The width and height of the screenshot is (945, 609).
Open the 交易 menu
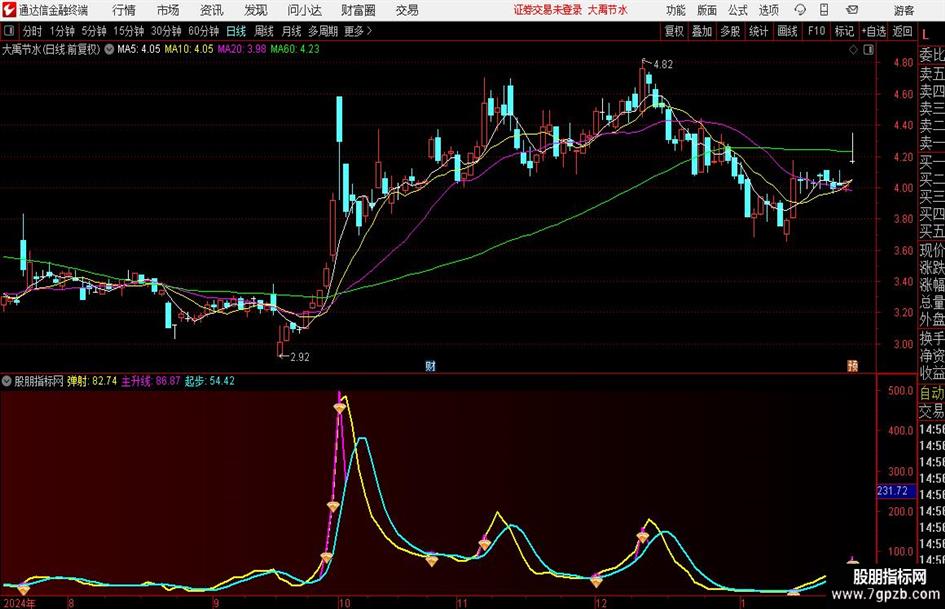(x=407, y=10)
